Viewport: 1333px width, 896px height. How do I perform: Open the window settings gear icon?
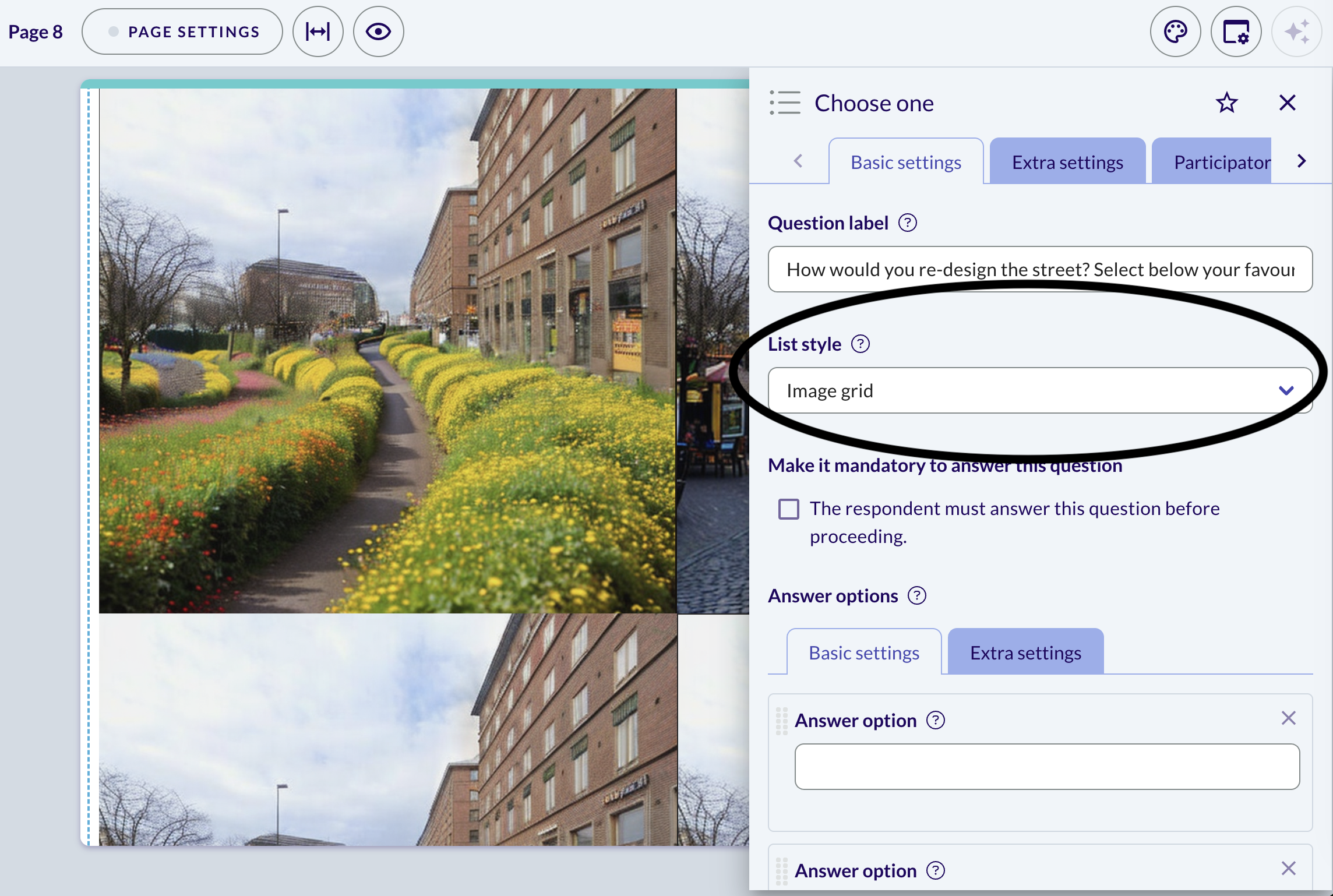pos(1236,31)
